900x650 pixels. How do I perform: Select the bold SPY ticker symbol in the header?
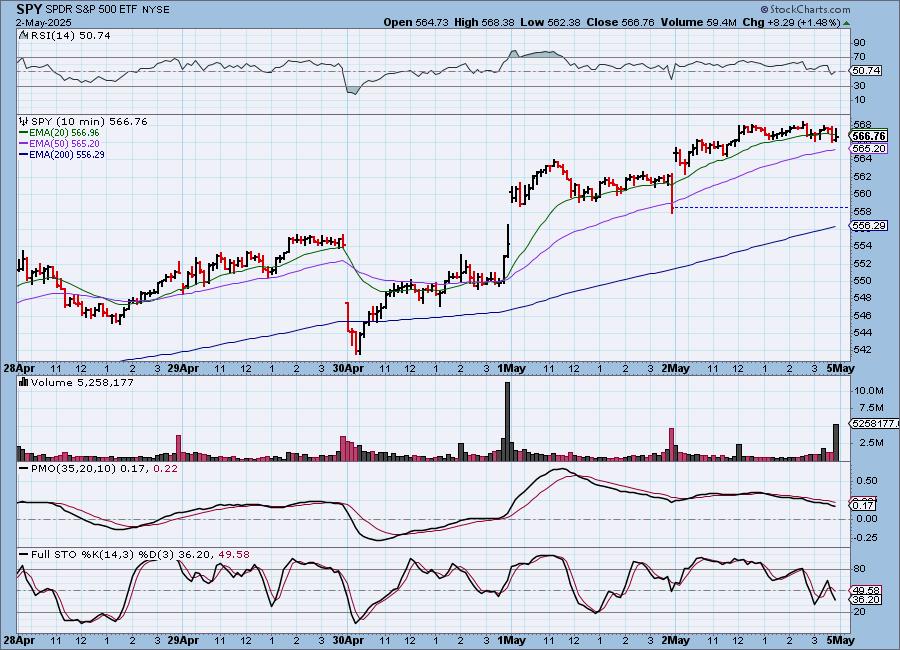[x=28, y=9]
